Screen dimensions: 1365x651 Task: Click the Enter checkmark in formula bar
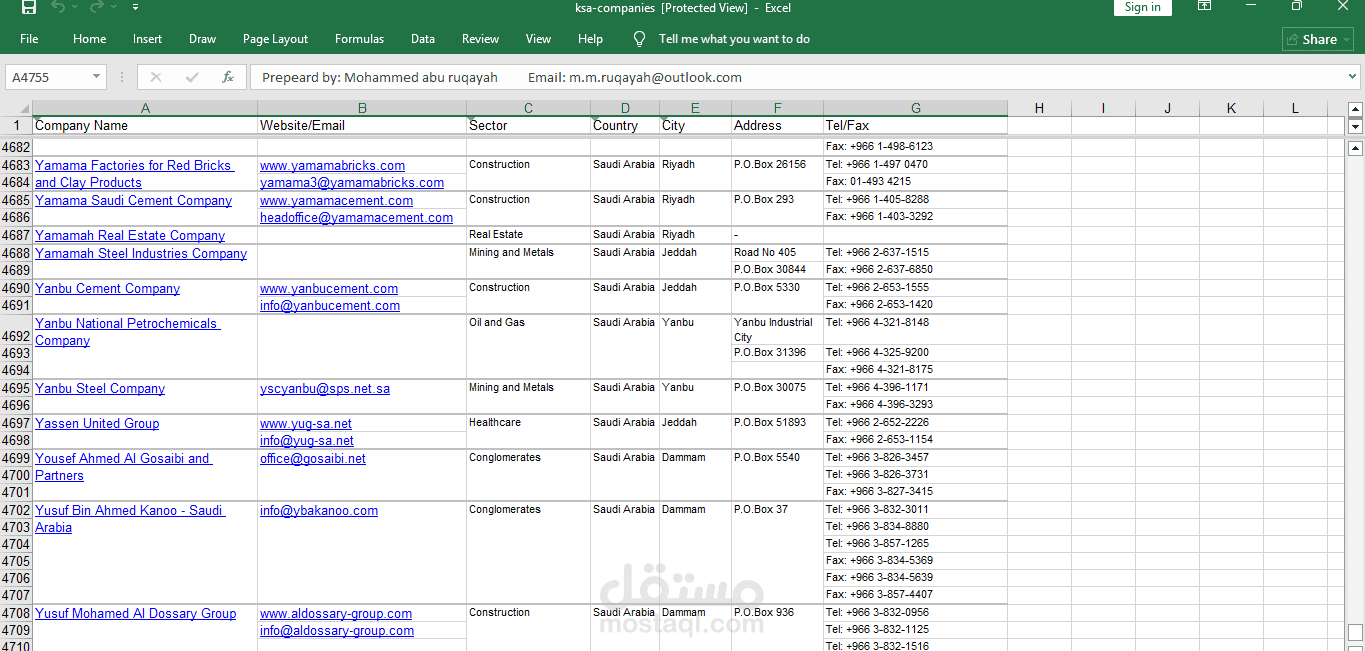192,77
